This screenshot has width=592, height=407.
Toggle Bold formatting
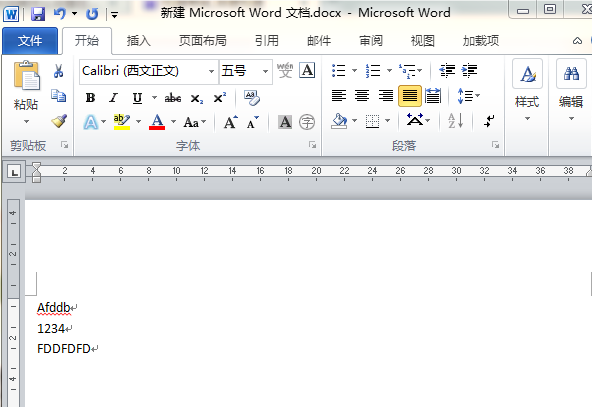pos(90,98)
